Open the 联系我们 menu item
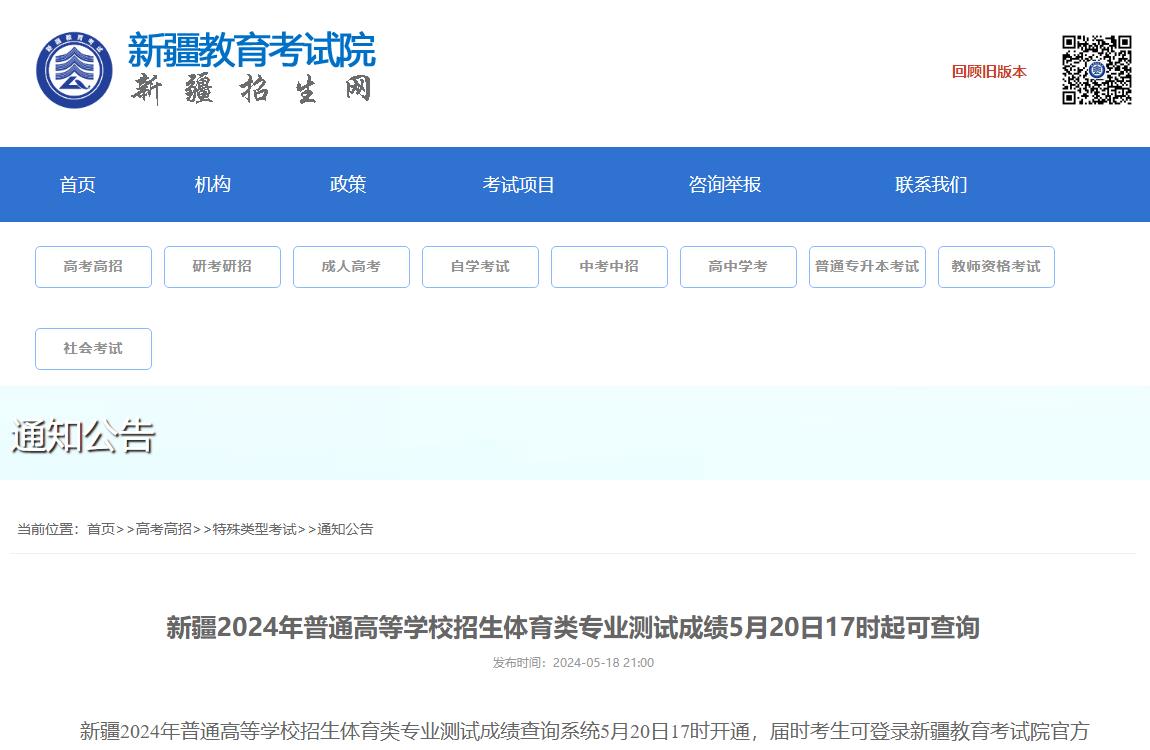Image resolution: width=1150 pixels, height=750 pixels. coord(931,184)
